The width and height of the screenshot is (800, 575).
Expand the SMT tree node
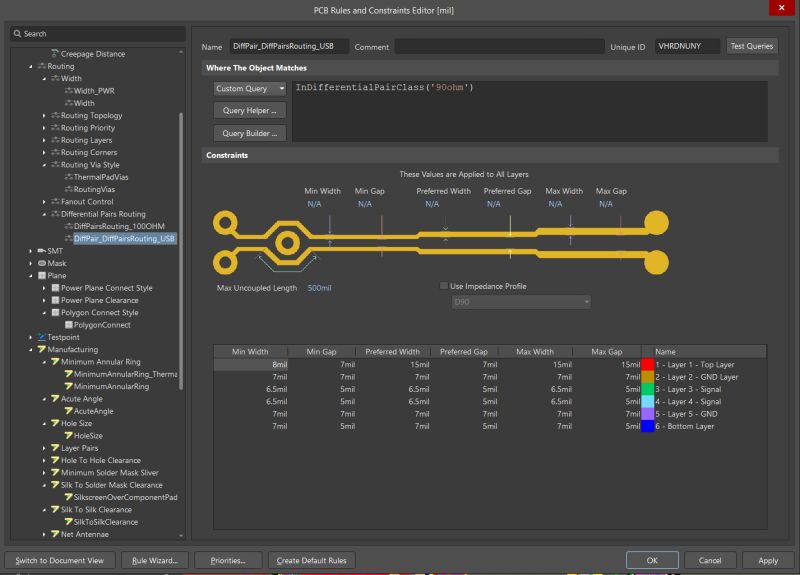(31, 251)
